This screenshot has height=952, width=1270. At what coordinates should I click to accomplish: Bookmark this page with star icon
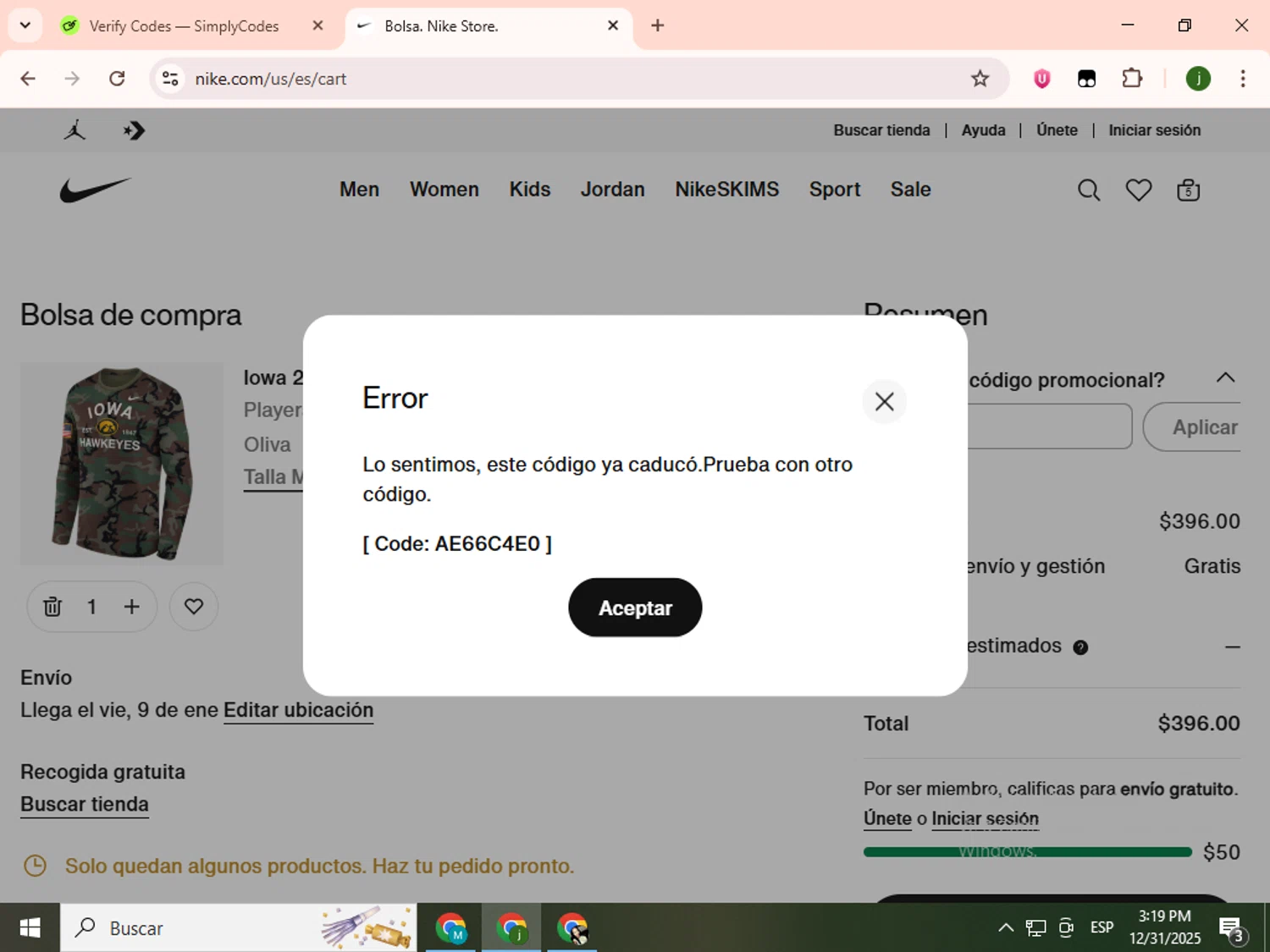(x=980, y=79)
